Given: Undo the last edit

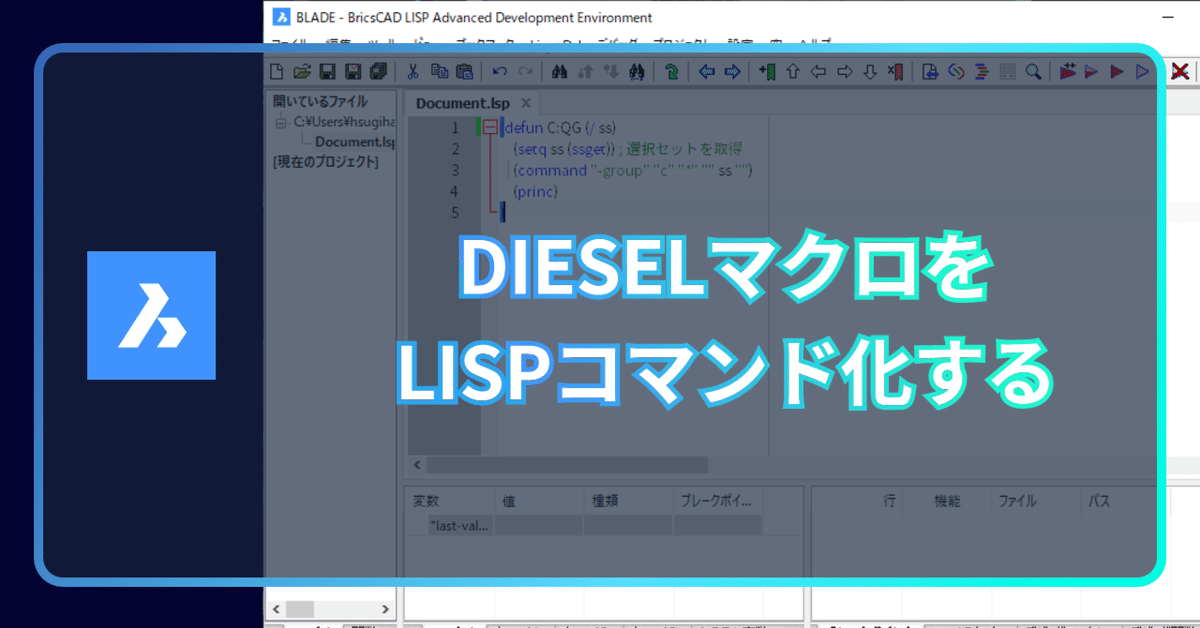Looking at the screenshot, I should coord(499,71).
